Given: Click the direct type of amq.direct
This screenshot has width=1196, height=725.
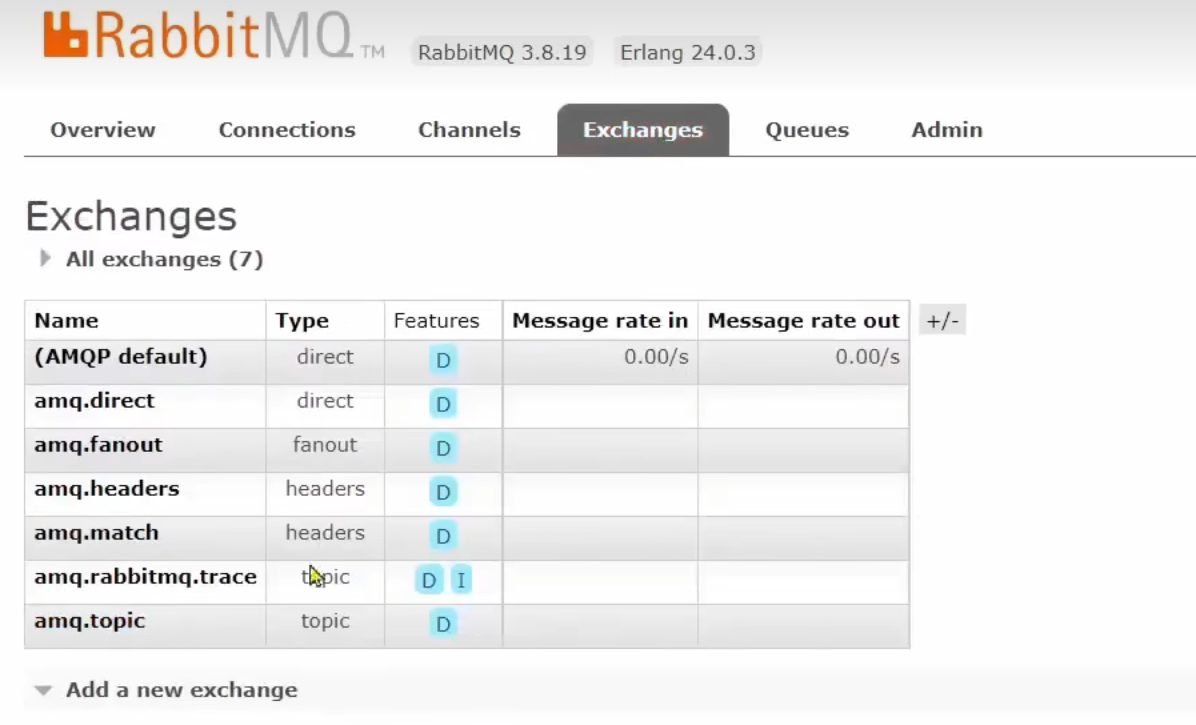Looking at the screenshot, I should tap(325, 401).
